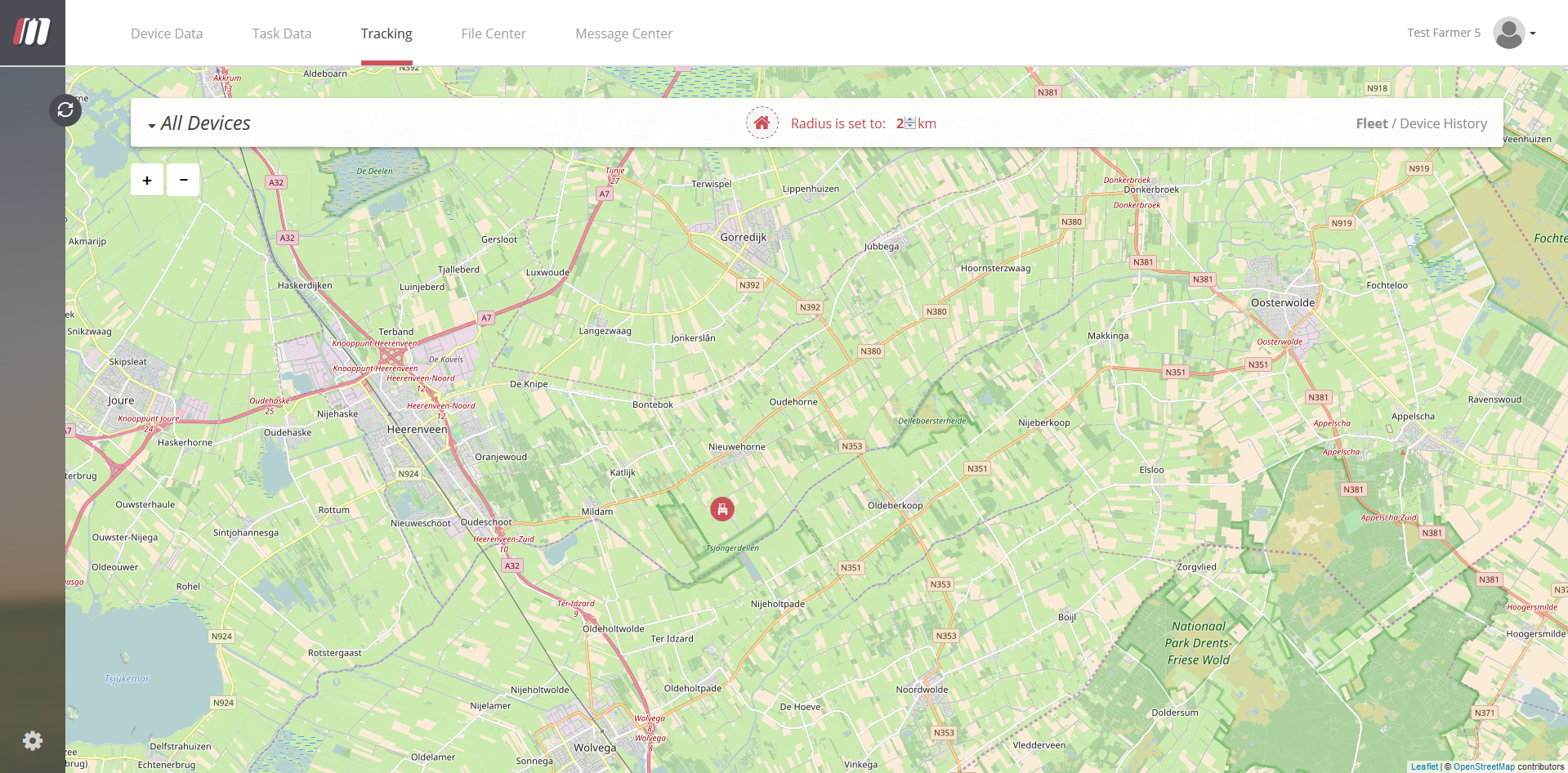Expand the All Devices dropdown
Viewport: 1568px width, 773px height.
point(199,123)
